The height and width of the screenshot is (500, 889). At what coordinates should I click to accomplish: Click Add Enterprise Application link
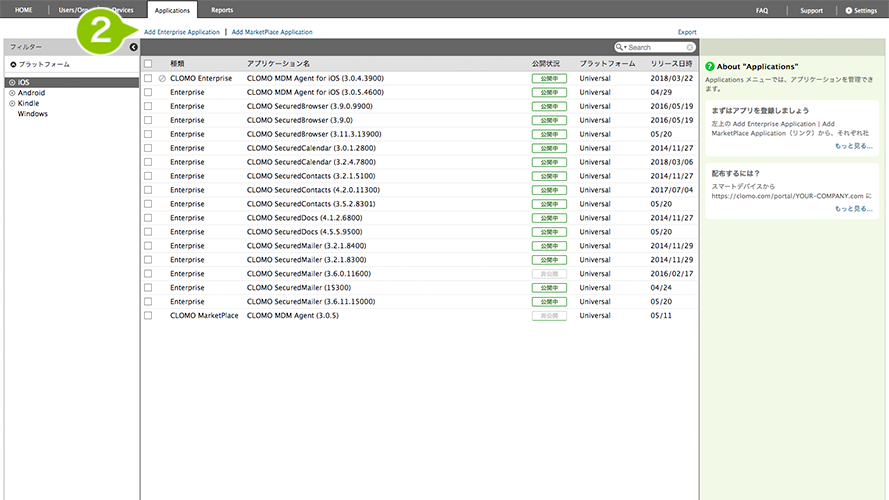181,32
